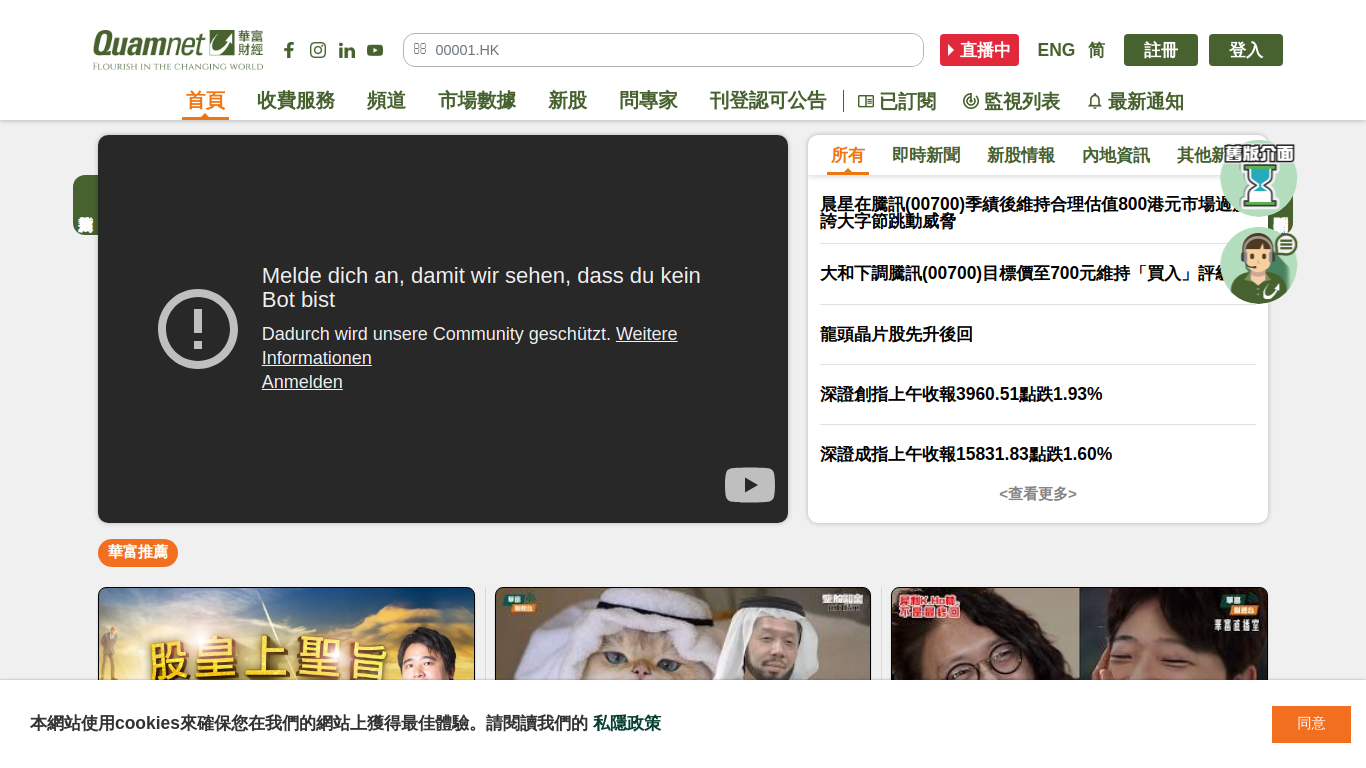Open 最新通知 notifications bell
Image resolution: width=1366 pixels, height=768 pixels.
point(1135,101)
